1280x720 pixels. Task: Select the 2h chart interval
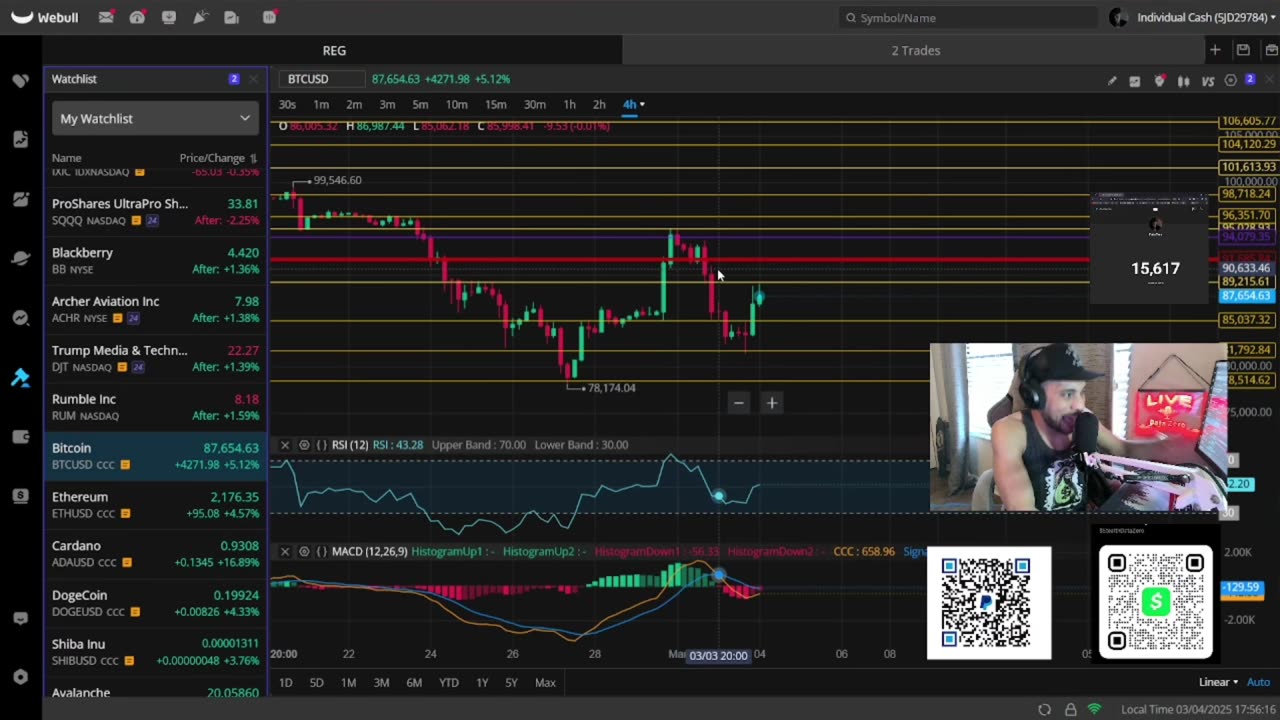click(x=599, y=104)
